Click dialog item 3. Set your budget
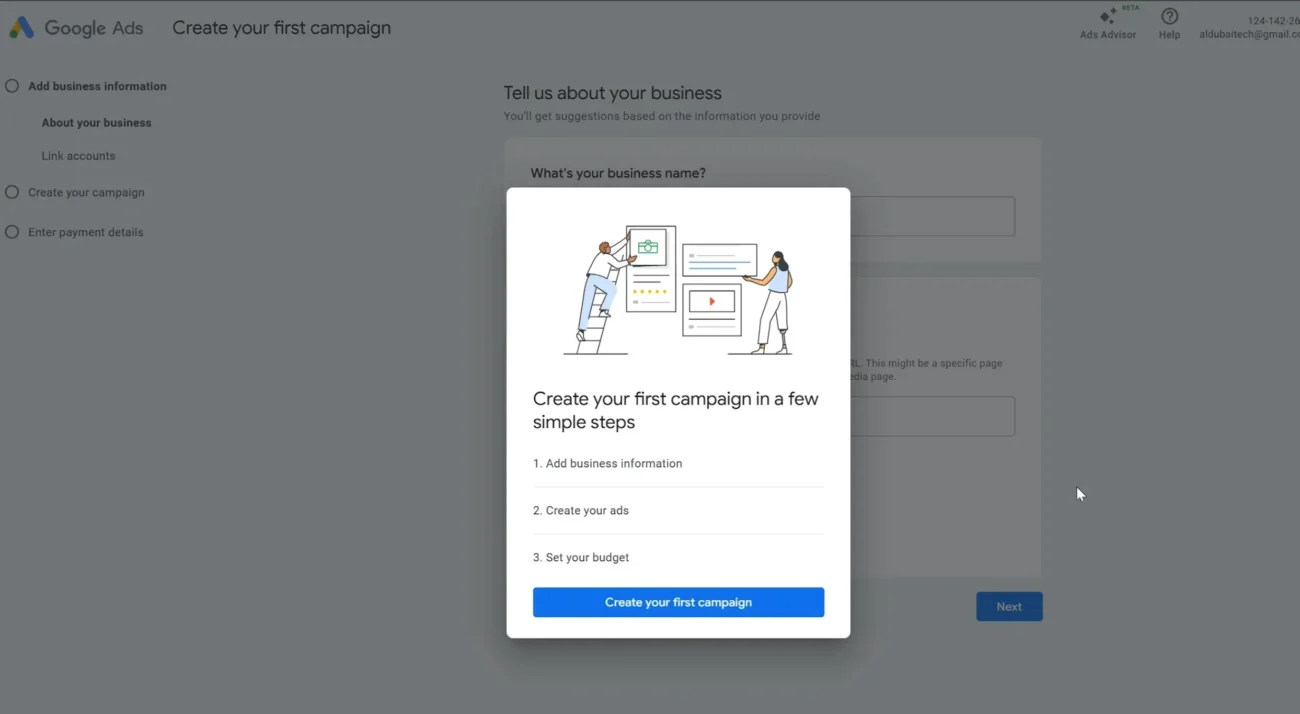Image resolution: width=1300 pixels, height=714 pixels. point(581,558)
